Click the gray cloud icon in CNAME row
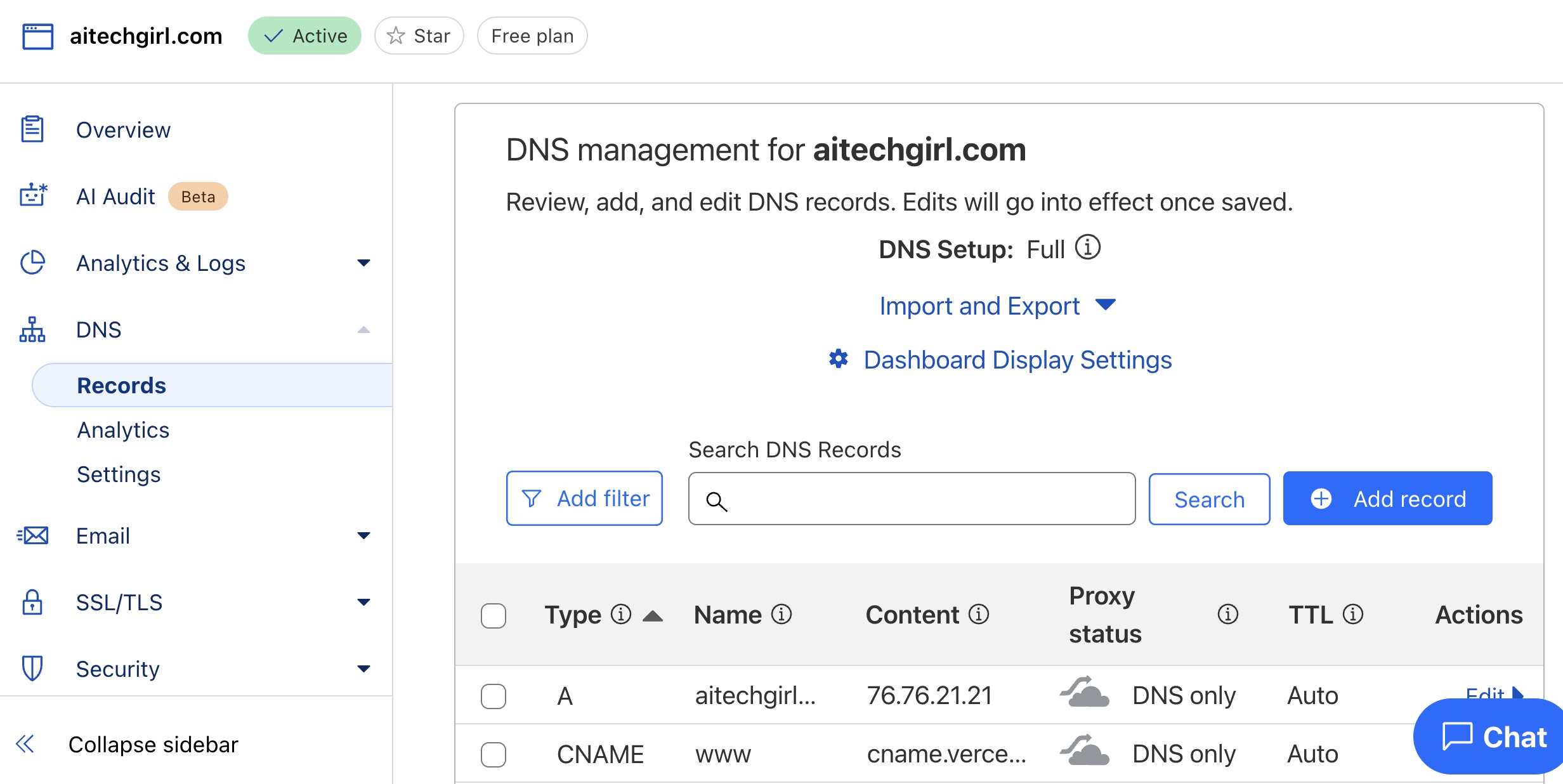 (1085, 750)
